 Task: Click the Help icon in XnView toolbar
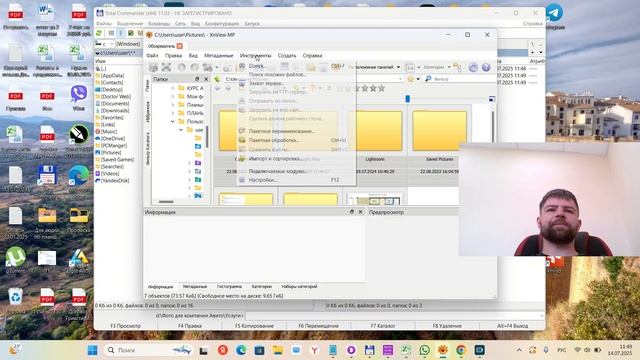[x=486, y=67]
